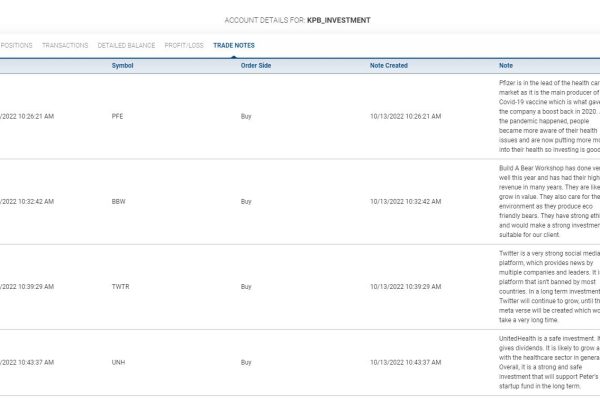
Task: Click note created 10/13/2022 10:43:37 AM
Action: pyautogui.click(x=406, y=362)
